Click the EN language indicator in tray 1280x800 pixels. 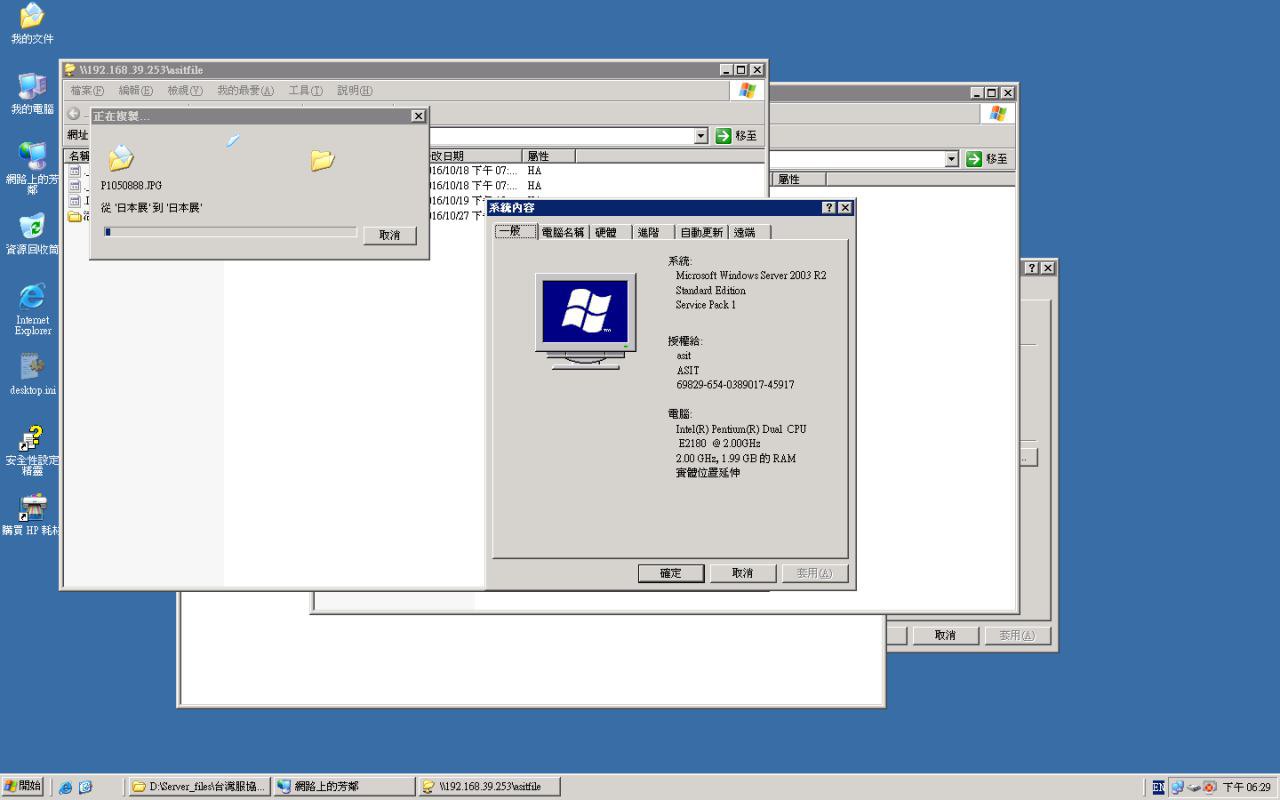[x=1158, y=787]
